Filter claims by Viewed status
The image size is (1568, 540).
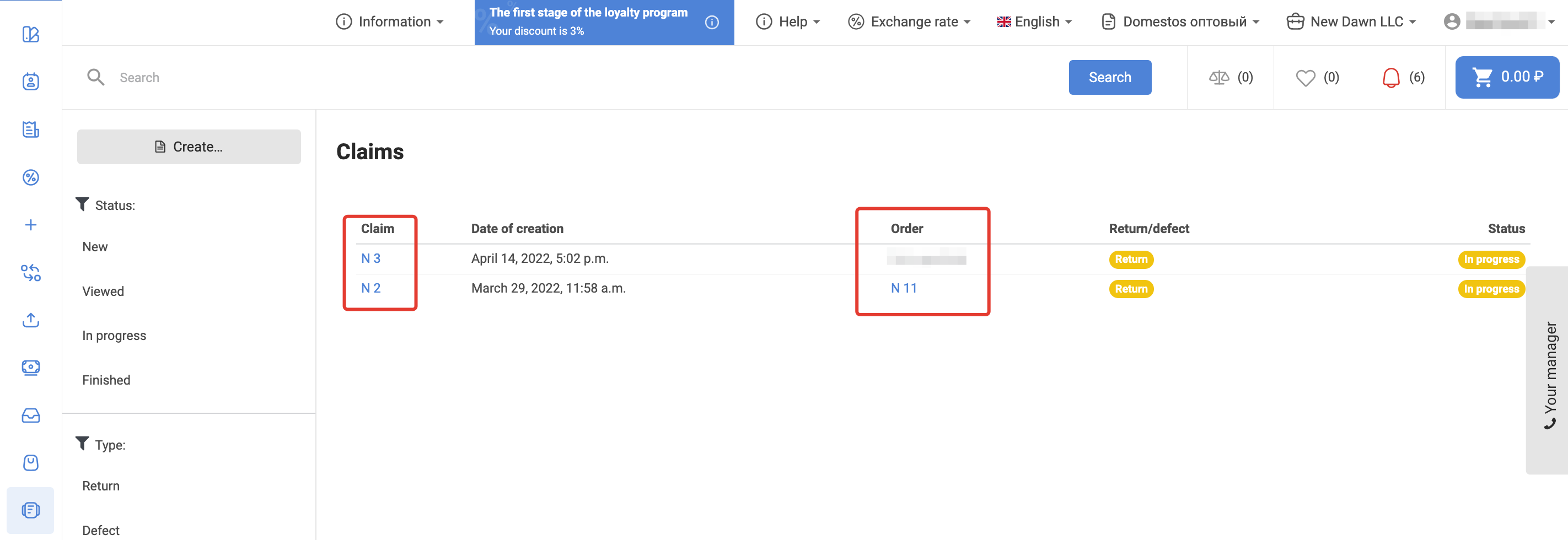(x=103, y=291)
